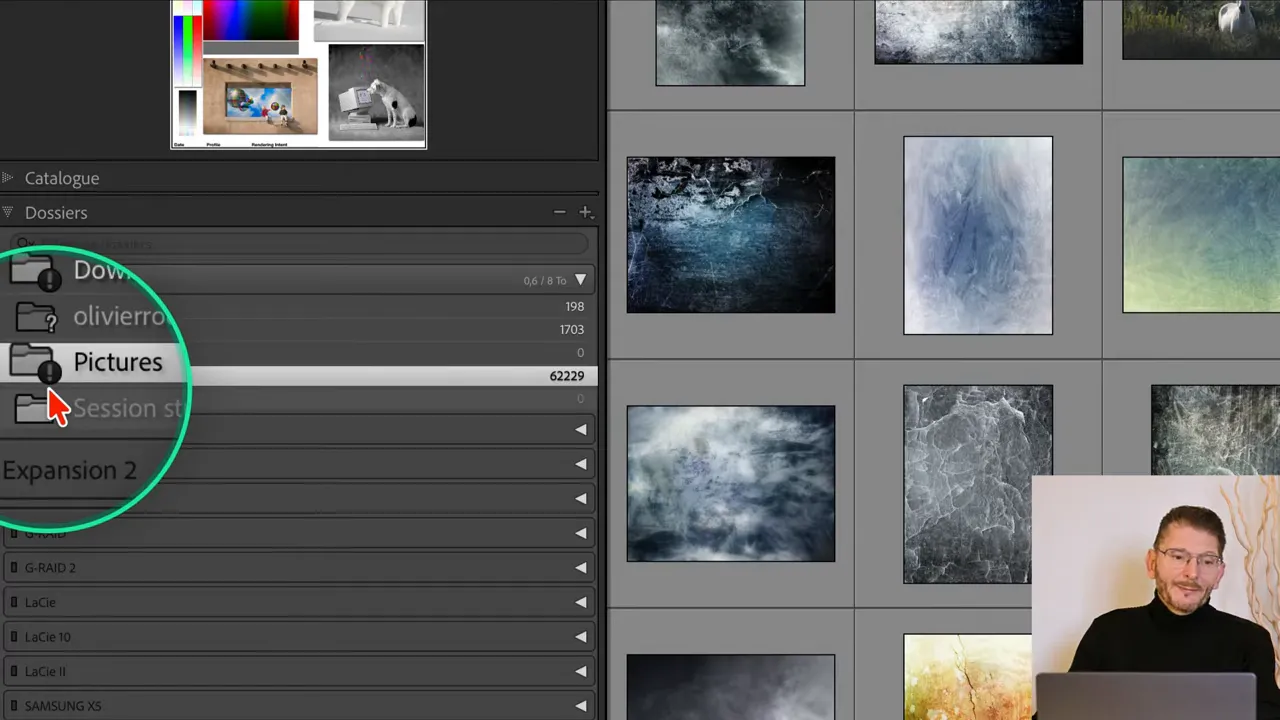The width and height of the screenshot is (1280, 720).
Task: Click the plus icon in Dossiers header
Action: click(586, 212)
